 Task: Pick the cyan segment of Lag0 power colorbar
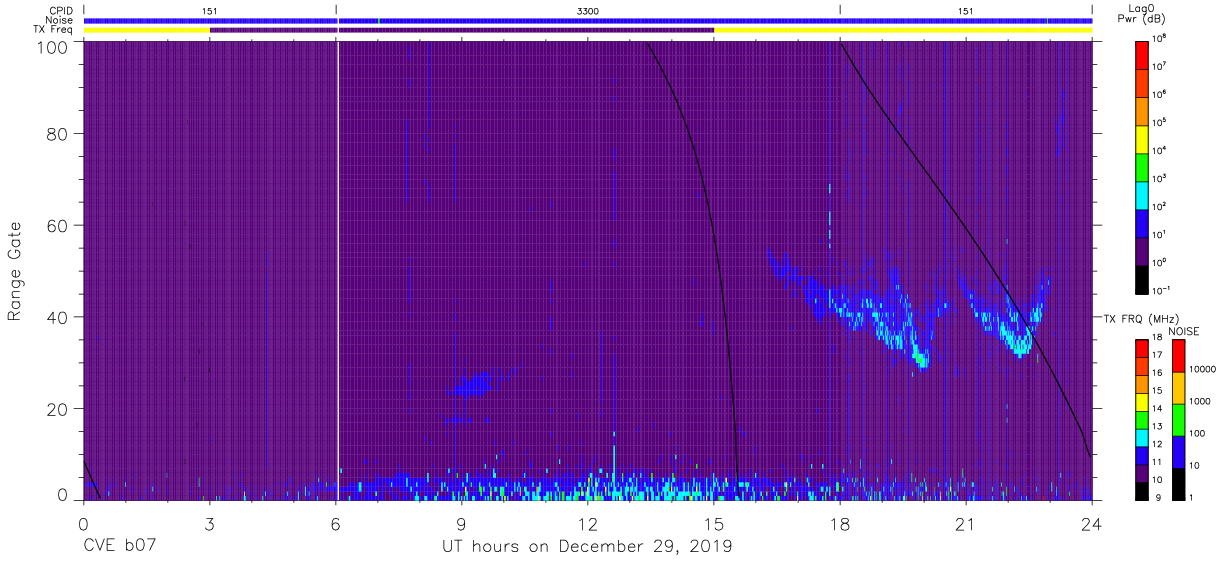click(x=1142, y=193)
